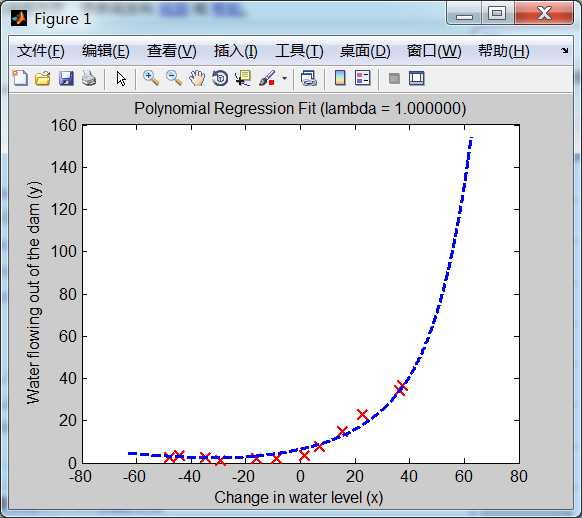The width and height of the screenshot is (582, 518).
Task: Activate the Zoom Out magnifier tool
Action: tap(174, 78)
